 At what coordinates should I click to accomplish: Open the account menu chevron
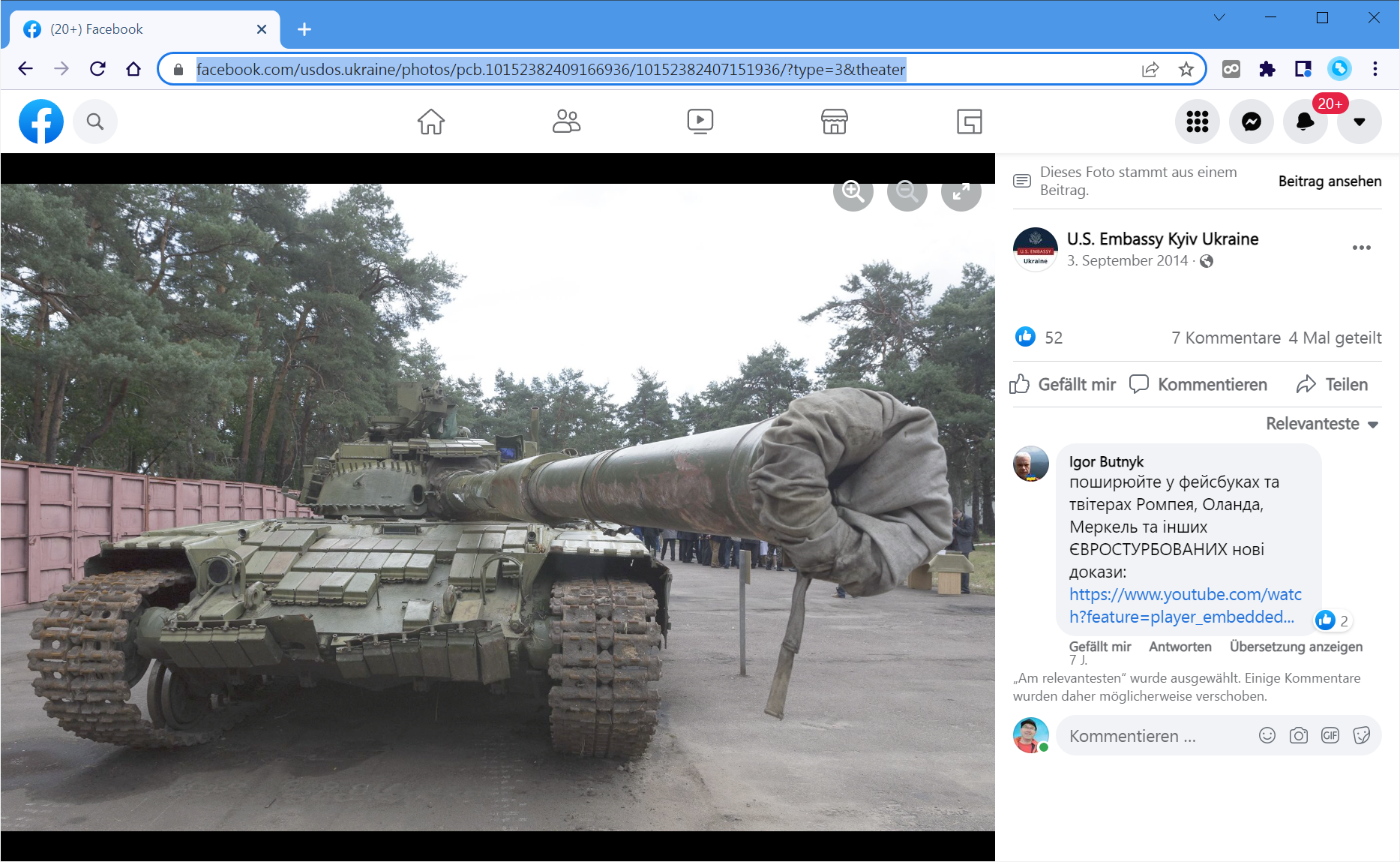pyautogui.click(x=1359, y=122)
